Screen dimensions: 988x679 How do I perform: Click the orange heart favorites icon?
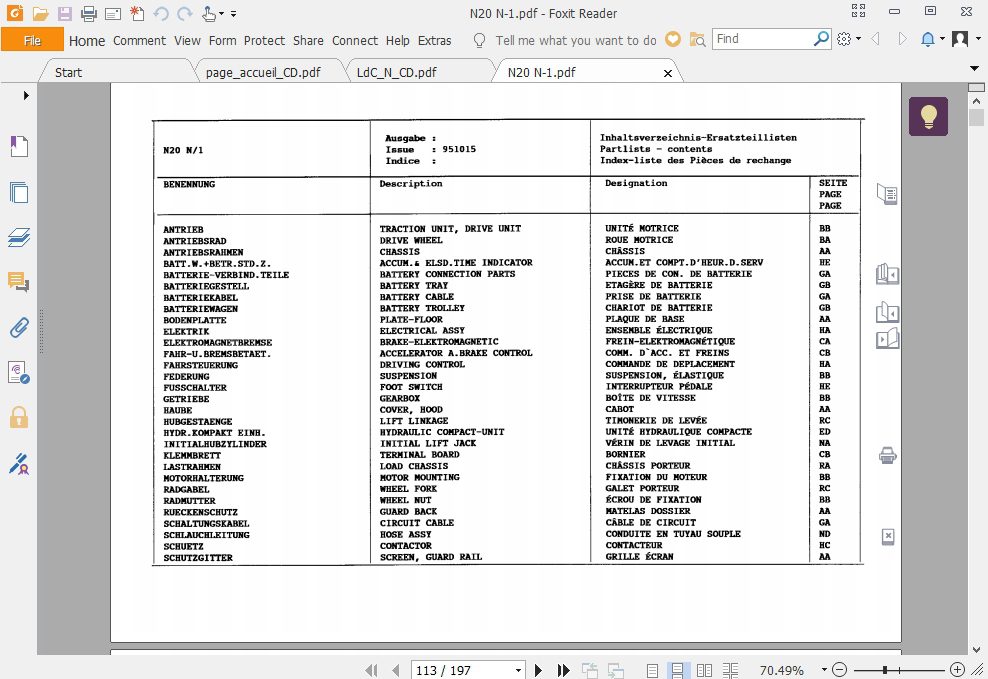pyautogui.click(x=673, y=39)
